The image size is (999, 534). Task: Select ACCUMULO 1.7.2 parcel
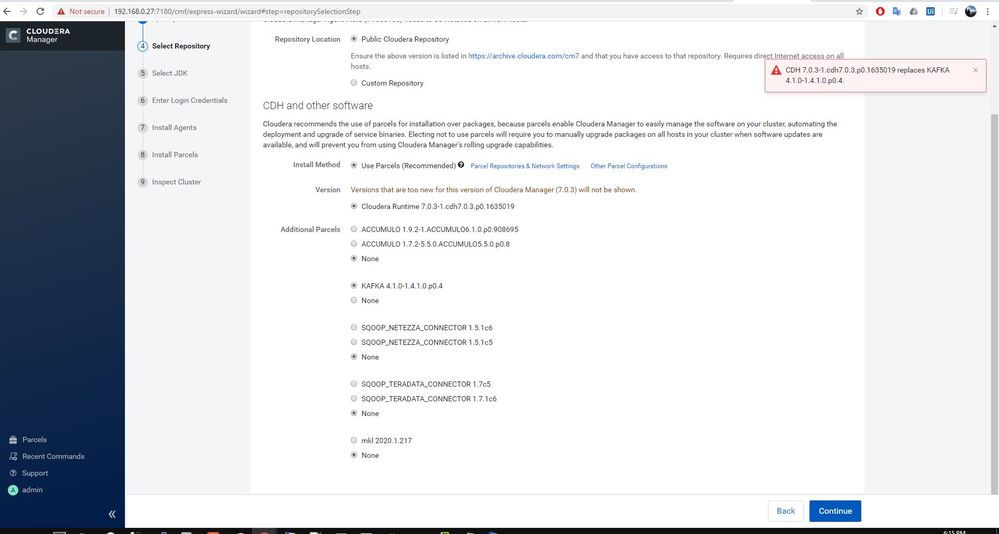[354, 243]
